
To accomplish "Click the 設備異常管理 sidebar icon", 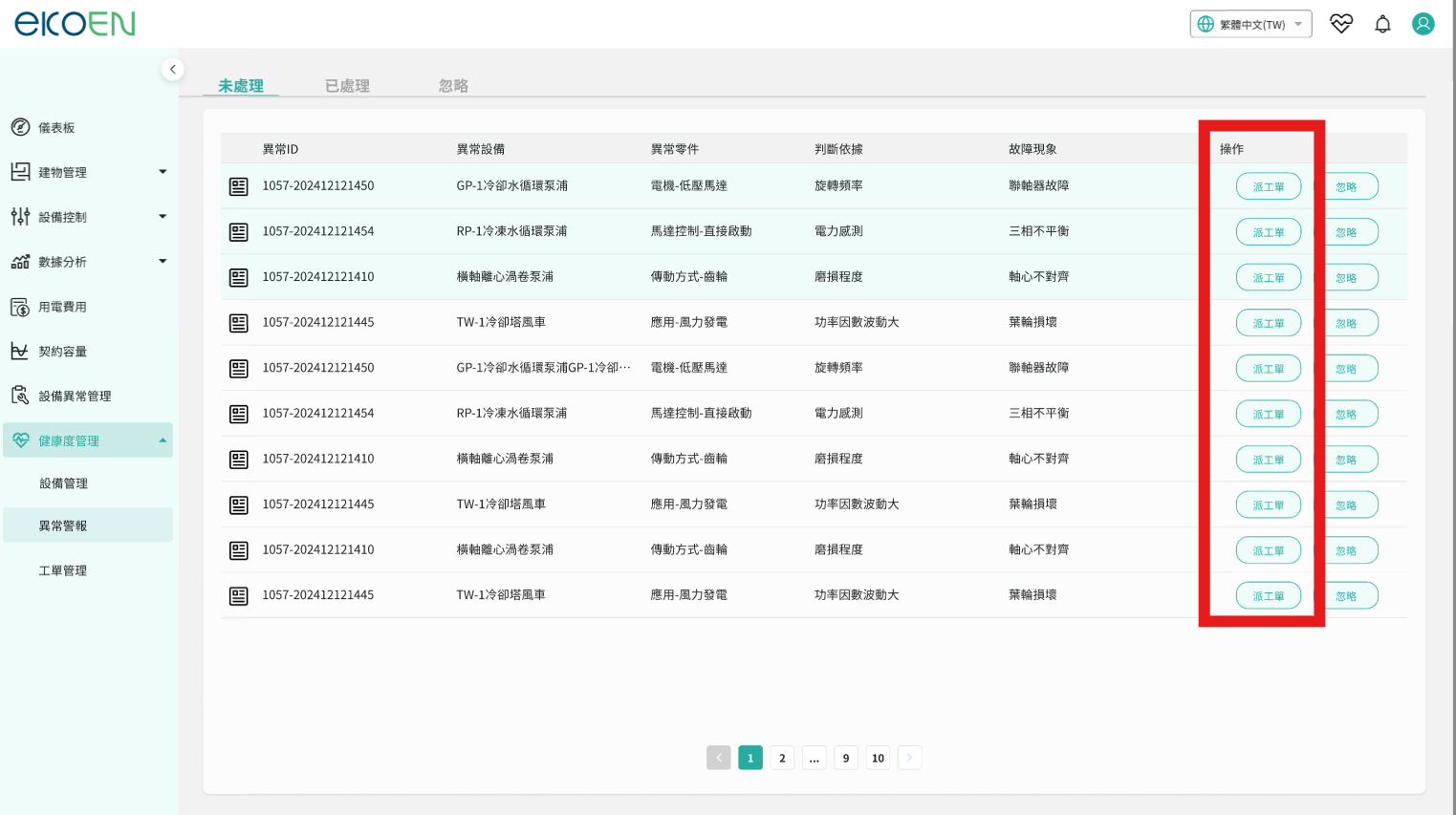I will coord(20,396).
